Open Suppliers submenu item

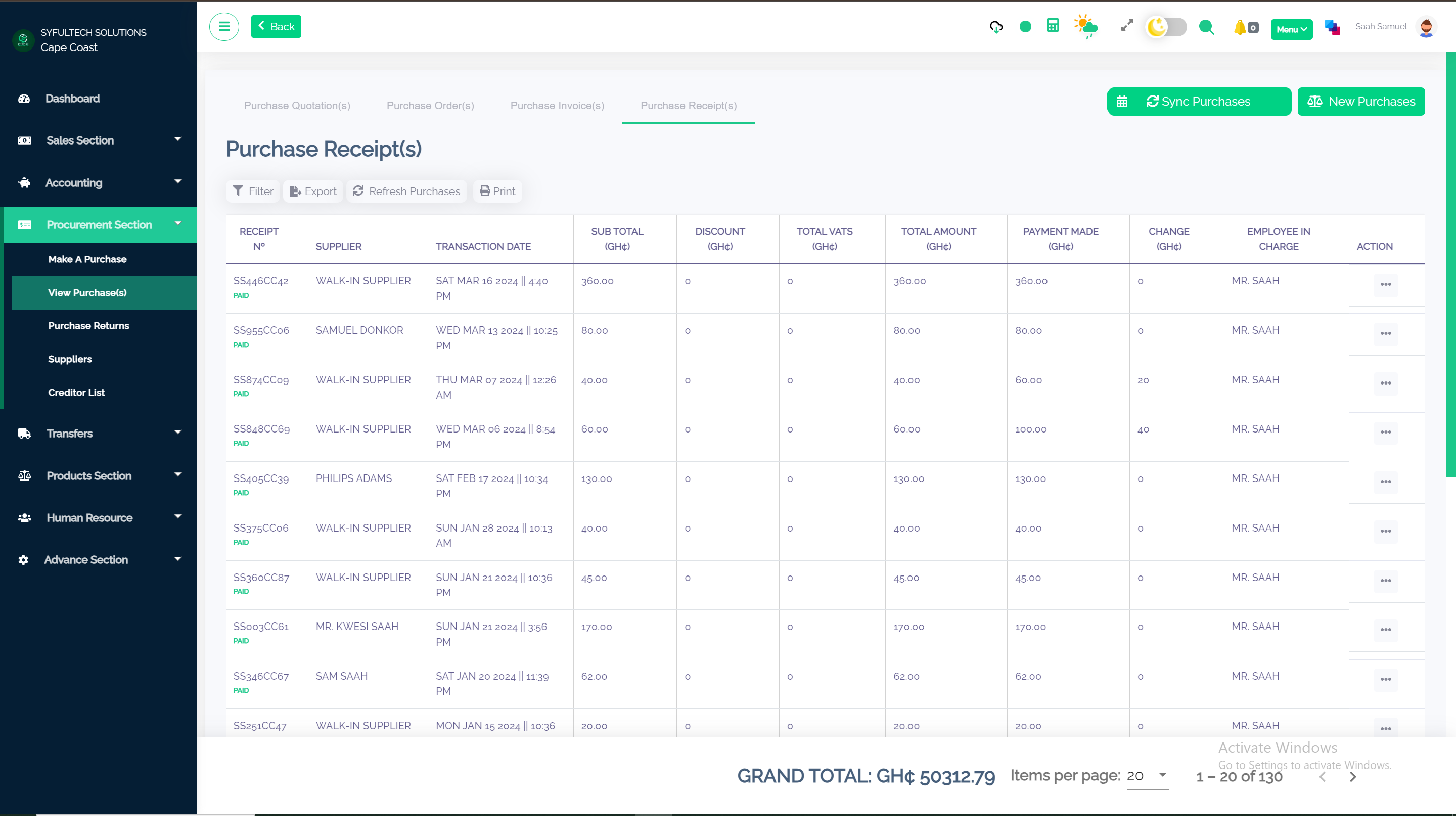click(x=70, y=359)
